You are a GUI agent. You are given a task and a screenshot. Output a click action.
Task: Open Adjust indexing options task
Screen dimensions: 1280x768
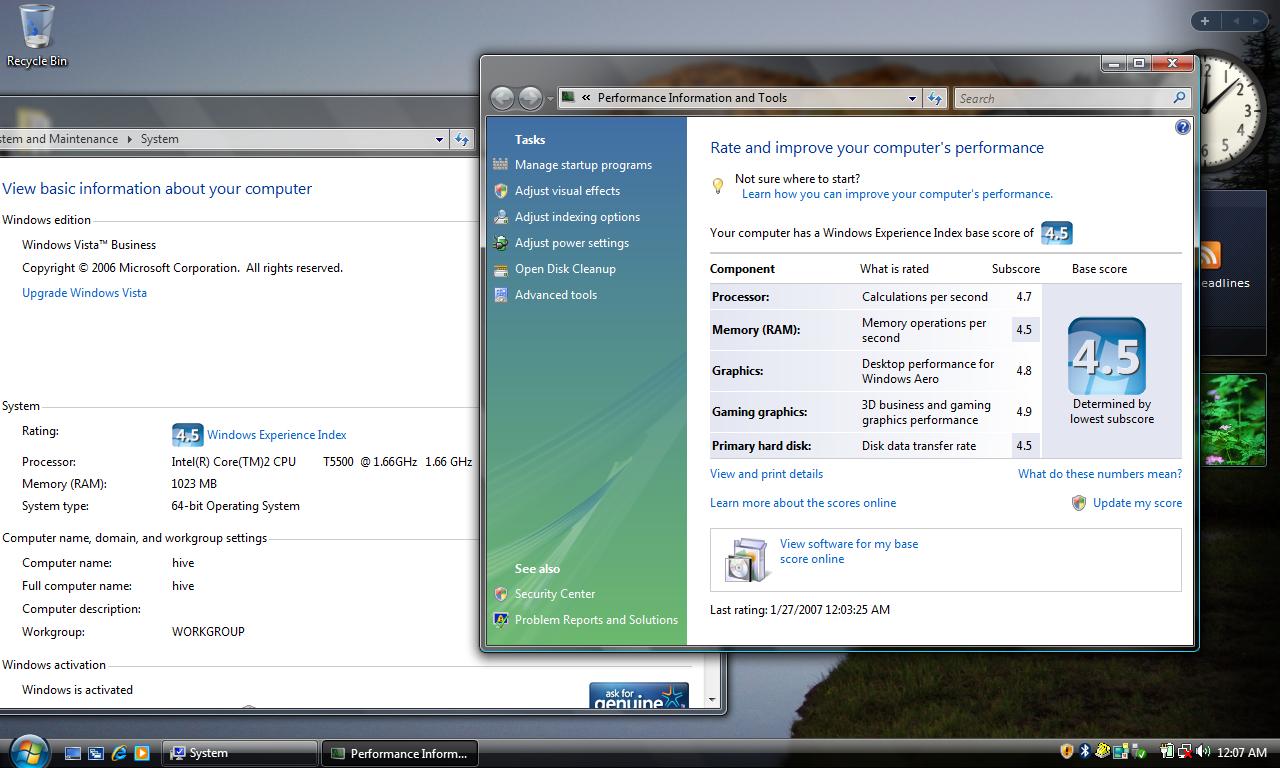click(577, 217)
